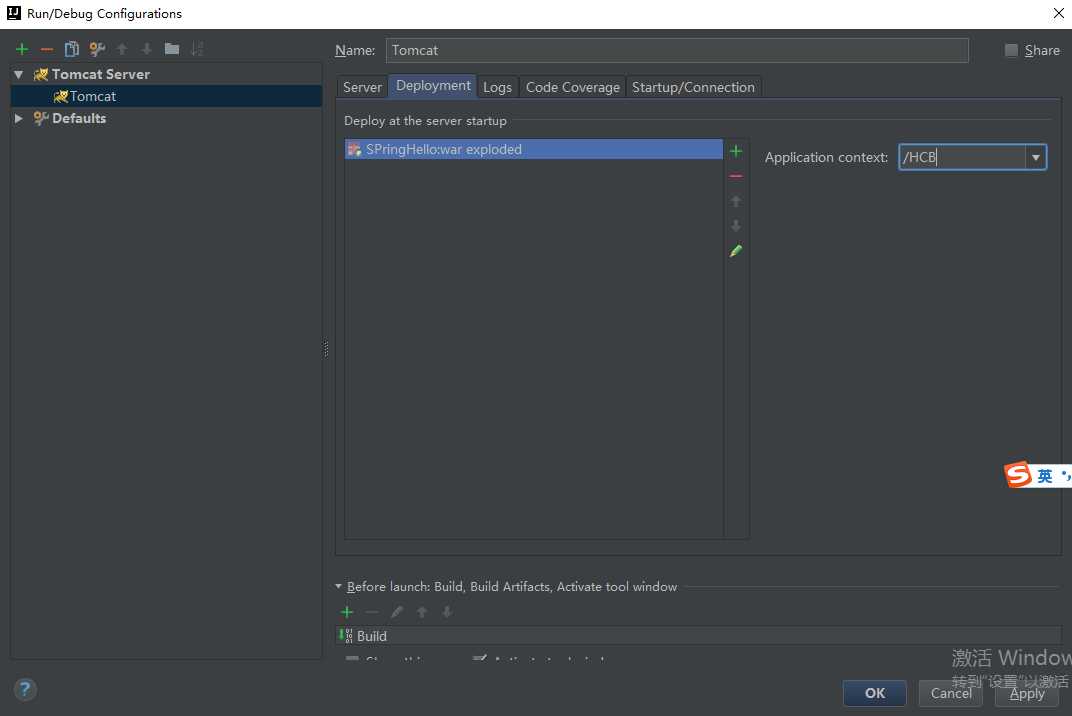Switch to the Server tab
Image resolution: width=1072 pixels, height=716 pixels.
pos(362,87)
